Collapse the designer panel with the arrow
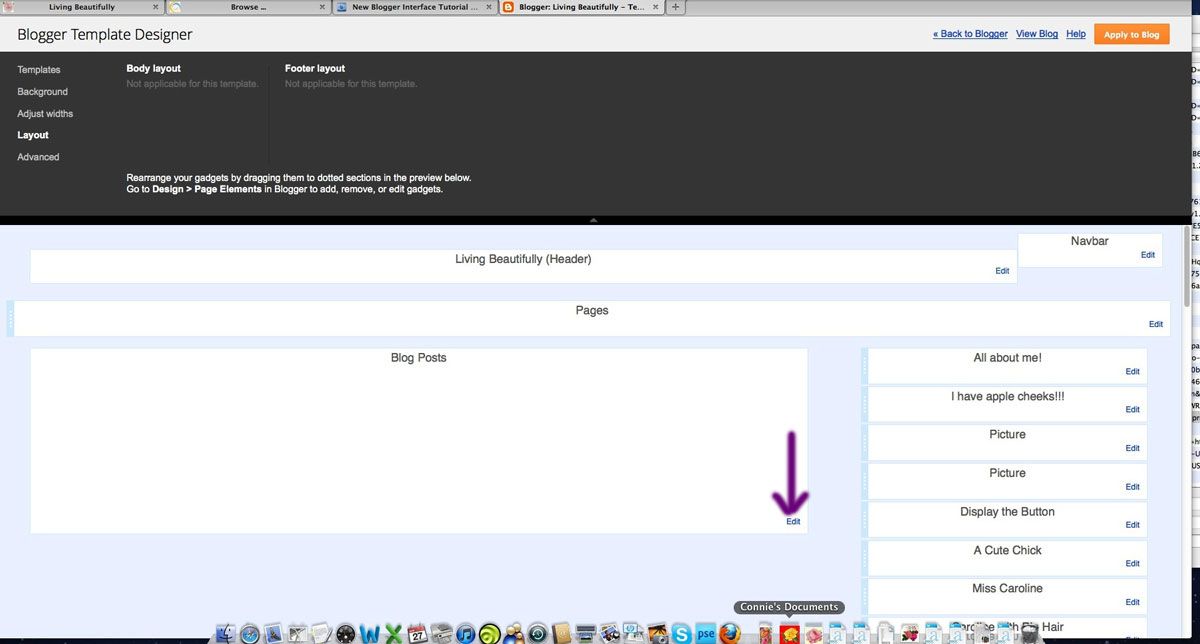 click(593, 219)
